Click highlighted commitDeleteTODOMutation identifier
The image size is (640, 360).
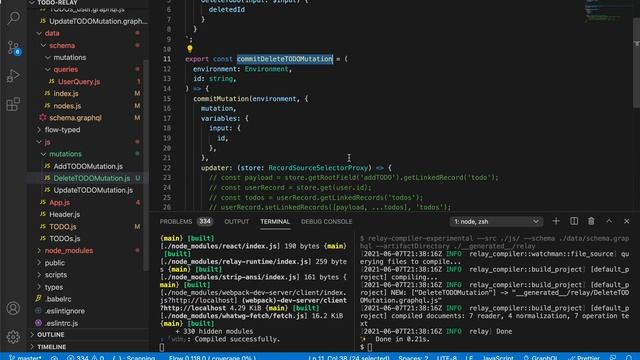pyautogui.click(x=285, y=59)
